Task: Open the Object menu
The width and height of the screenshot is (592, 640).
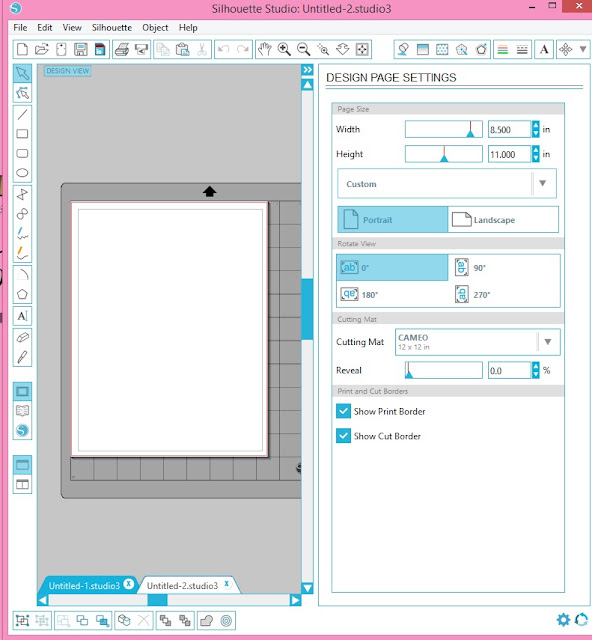Action: click(155, 27)
